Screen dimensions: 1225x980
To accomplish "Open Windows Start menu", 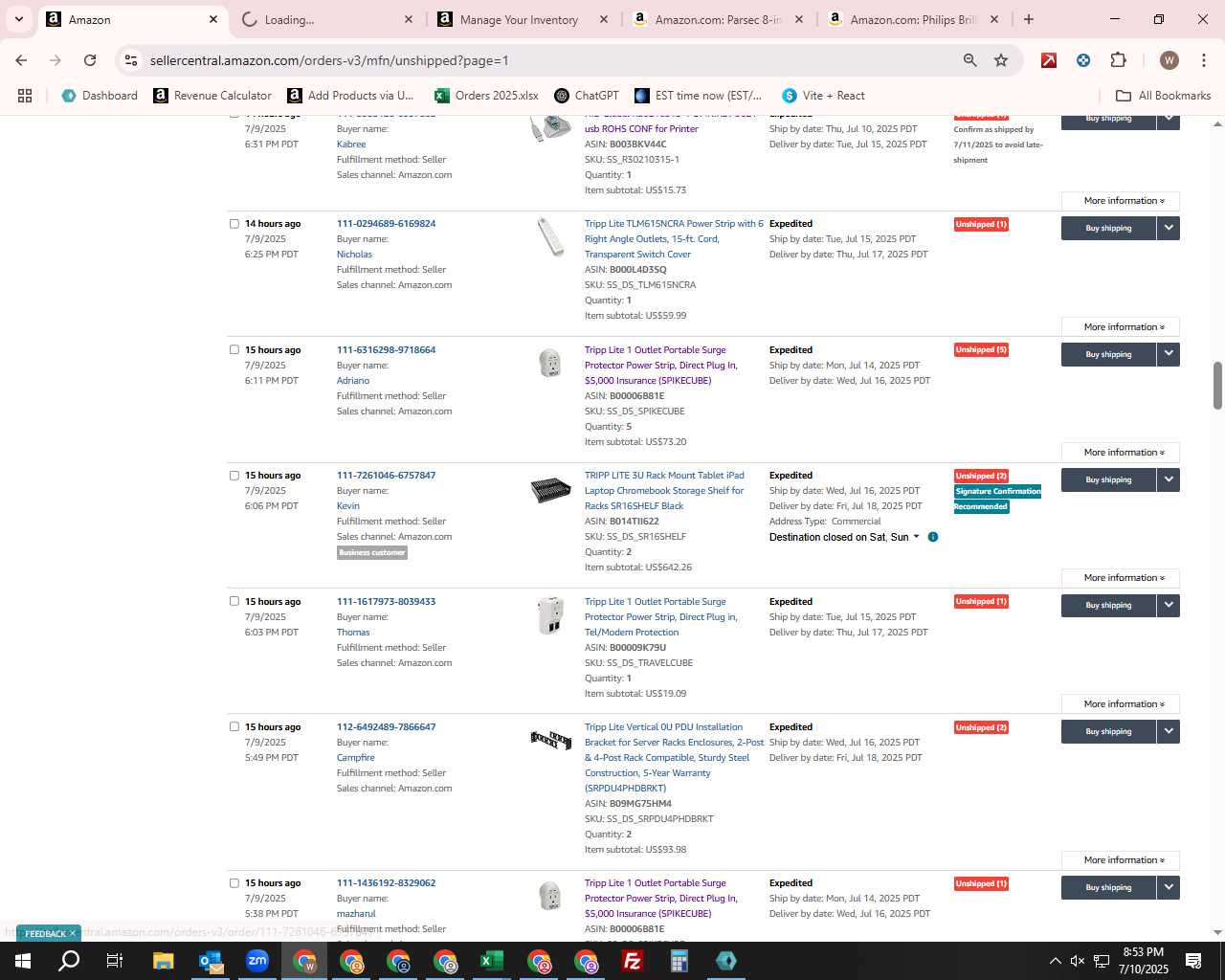I will 23,961.
